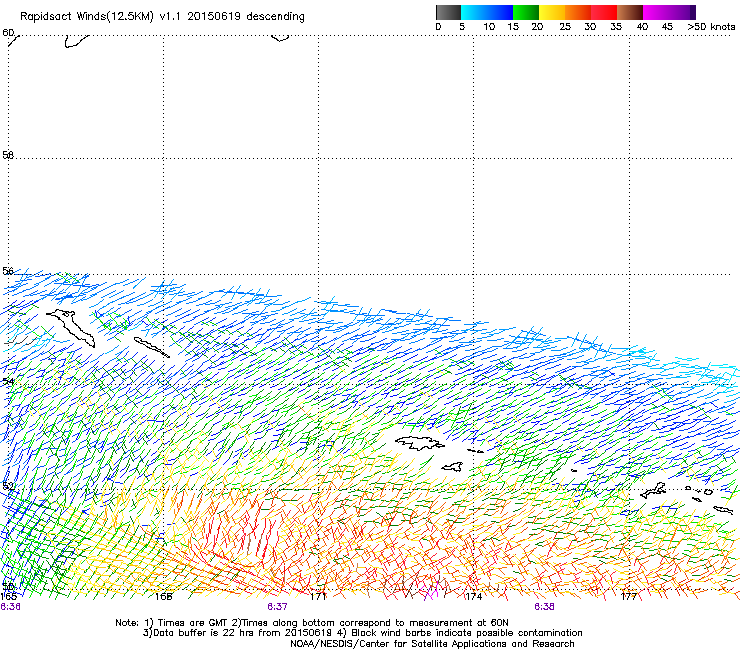Click the longitude label '177'
The width and height of the screenshot is (740, 650).
pyautogui.click(x=629, y=596)
